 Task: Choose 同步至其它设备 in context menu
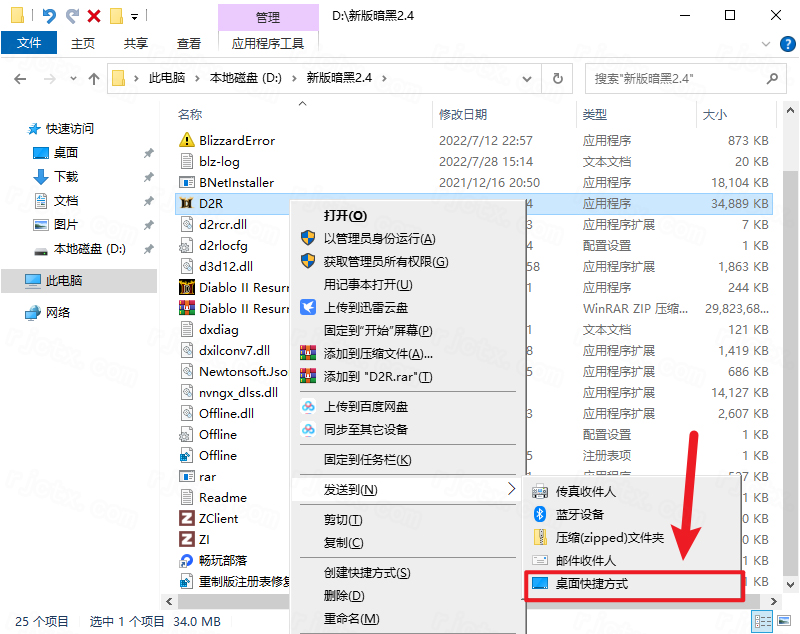click(366, 429)
